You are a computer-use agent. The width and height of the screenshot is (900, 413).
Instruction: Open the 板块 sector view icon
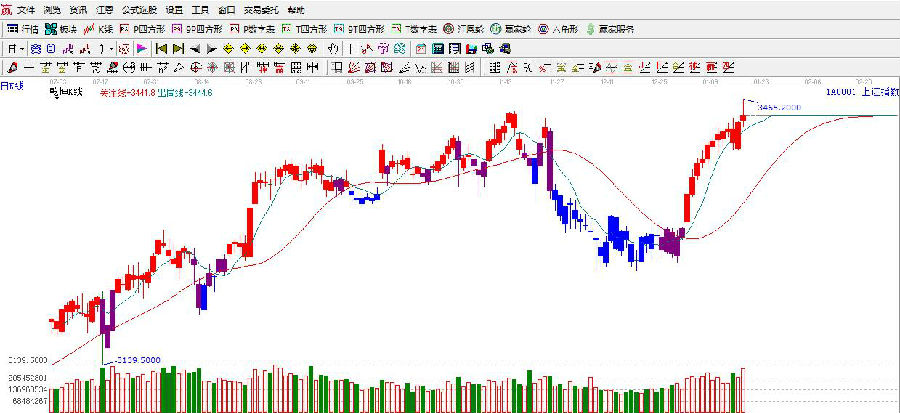(x=60, y=28)
